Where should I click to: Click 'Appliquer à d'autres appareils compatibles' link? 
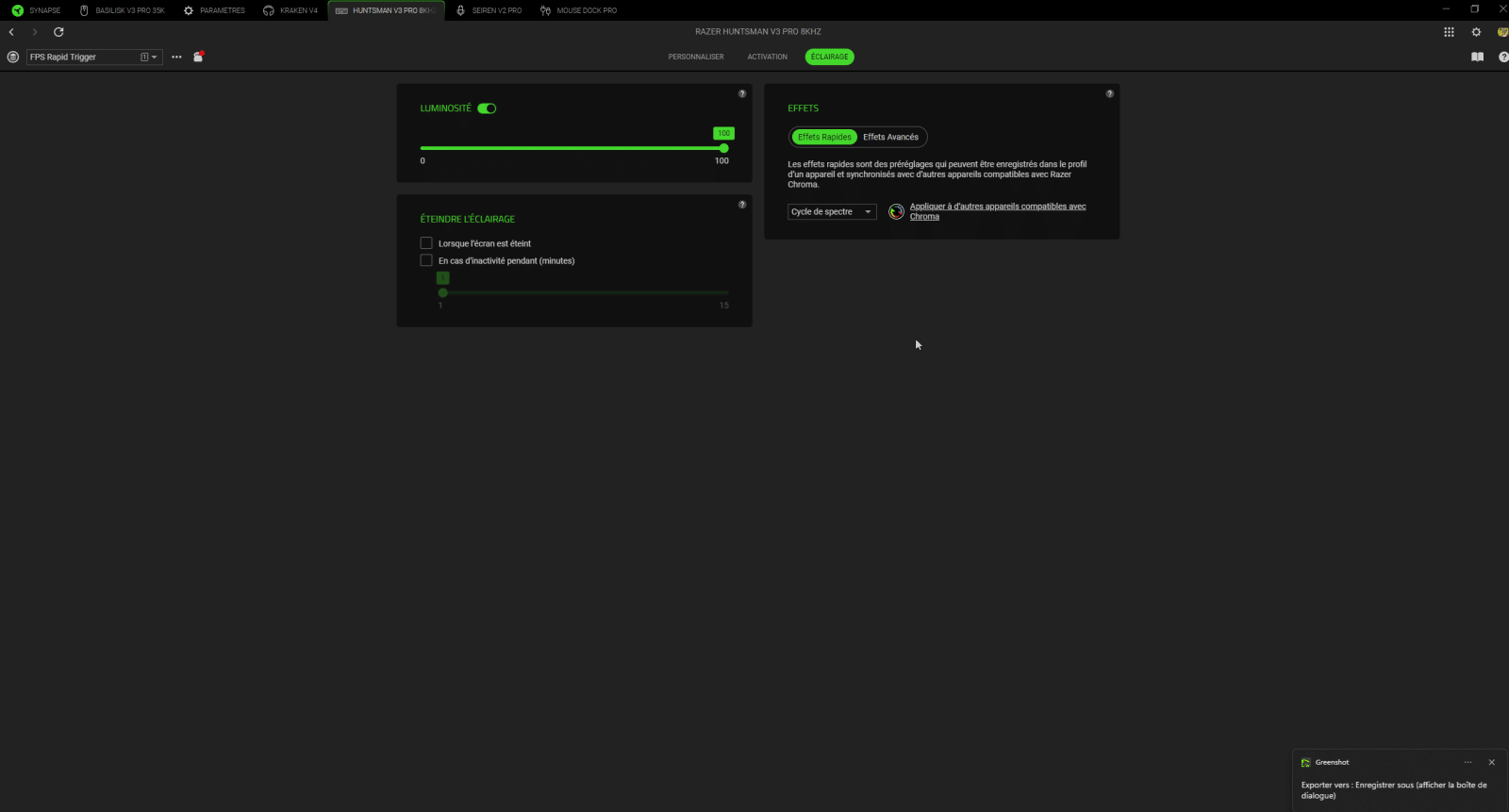coord(997,207)
